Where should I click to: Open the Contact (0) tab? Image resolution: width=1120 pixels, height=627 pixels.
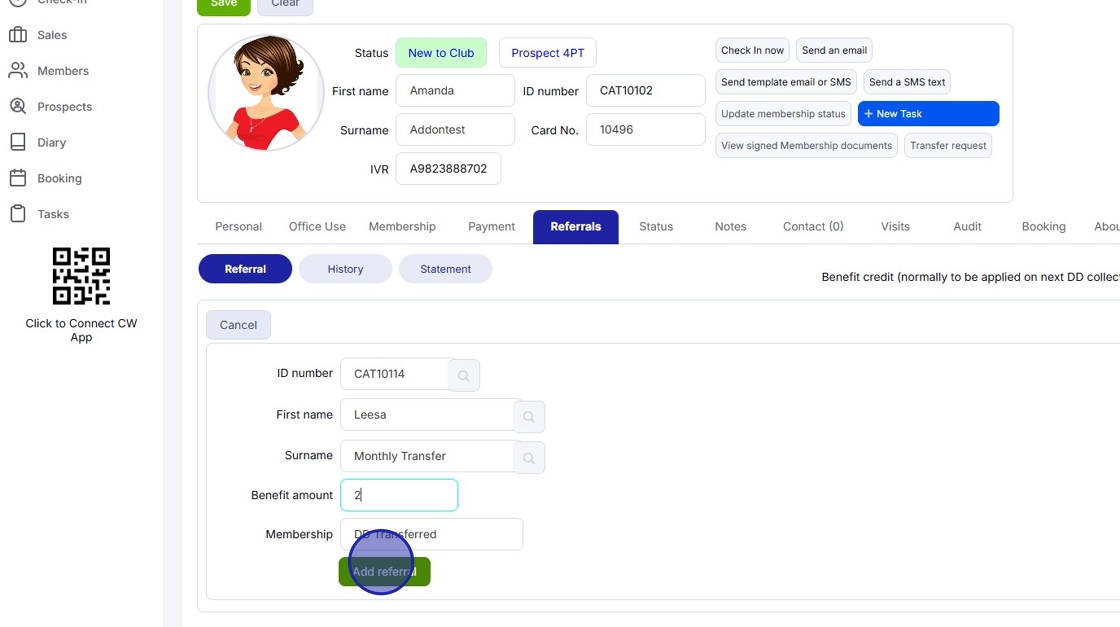(813, 226)
